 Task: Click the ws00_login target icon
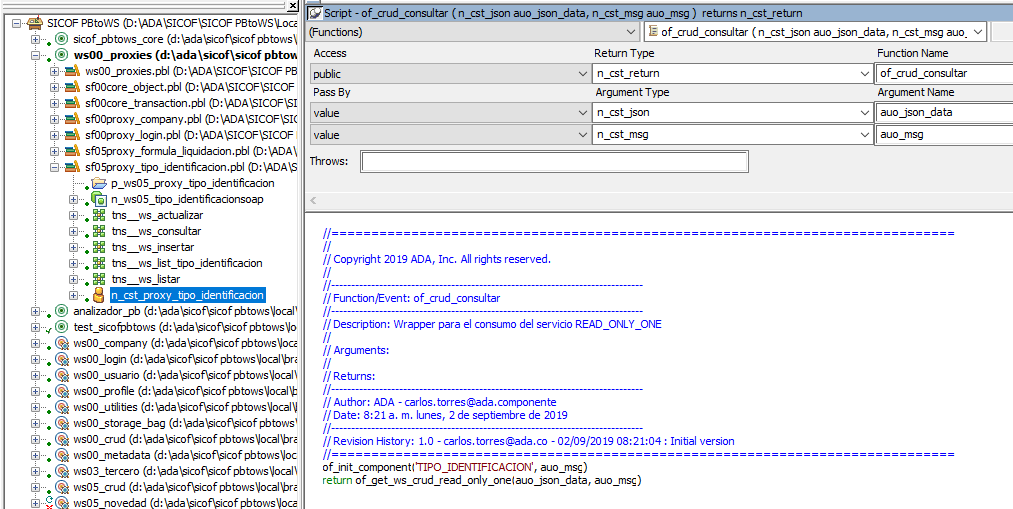pyautogui.click(x=61, y=359)
